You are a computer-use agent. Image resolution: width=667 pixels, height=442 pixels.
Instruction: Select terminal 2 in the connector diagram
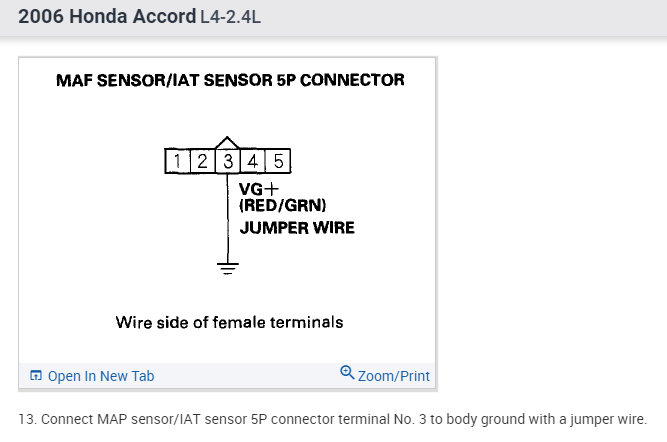[x=202, y=161]
